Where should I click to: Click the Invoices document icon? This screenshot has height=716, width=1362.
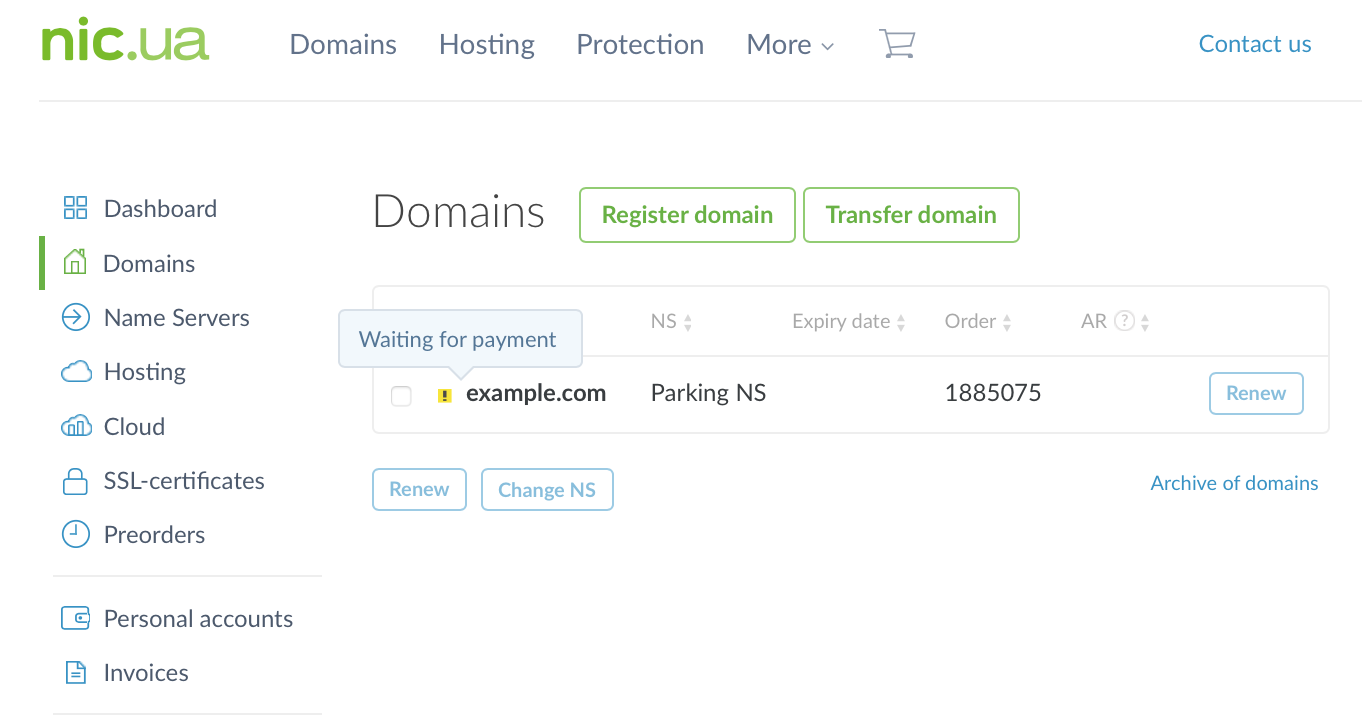tap(75, 673)
